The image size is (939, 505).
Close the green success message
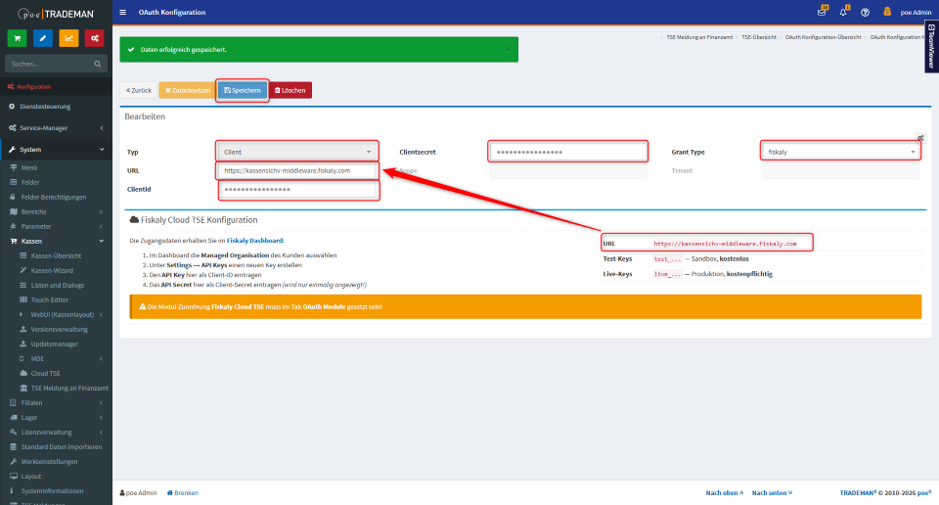(508, 50)
